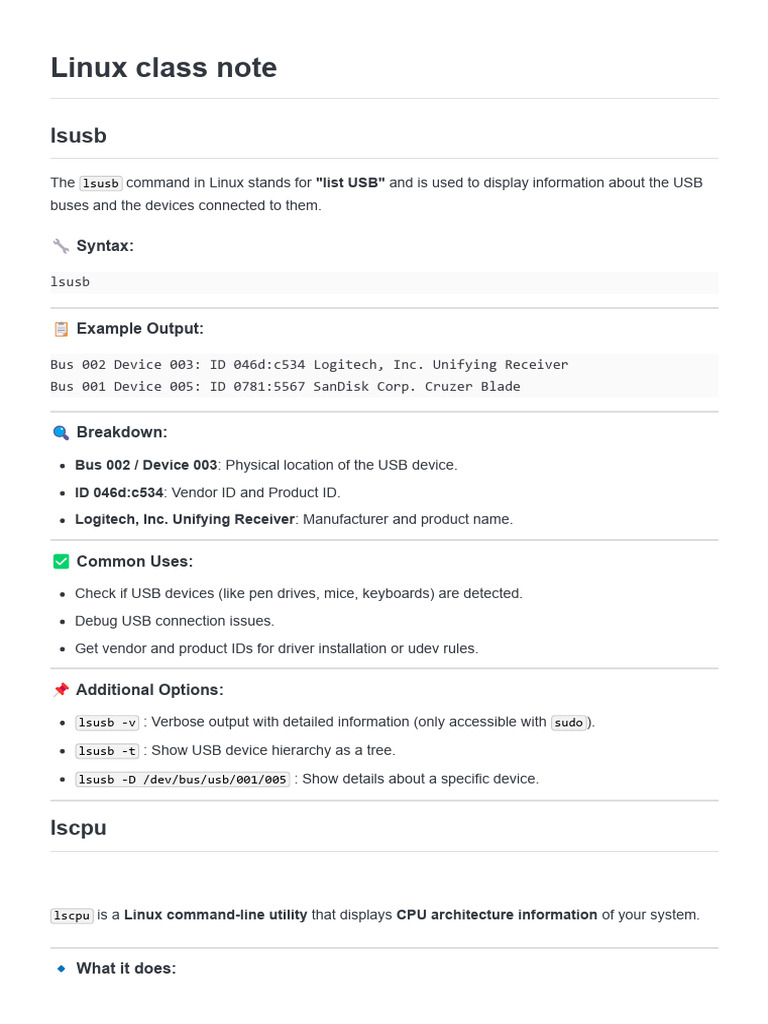This screenshot has width=768, height=1024.
Task: Click the lsusb syntax code block
Action: pos(384,282)
